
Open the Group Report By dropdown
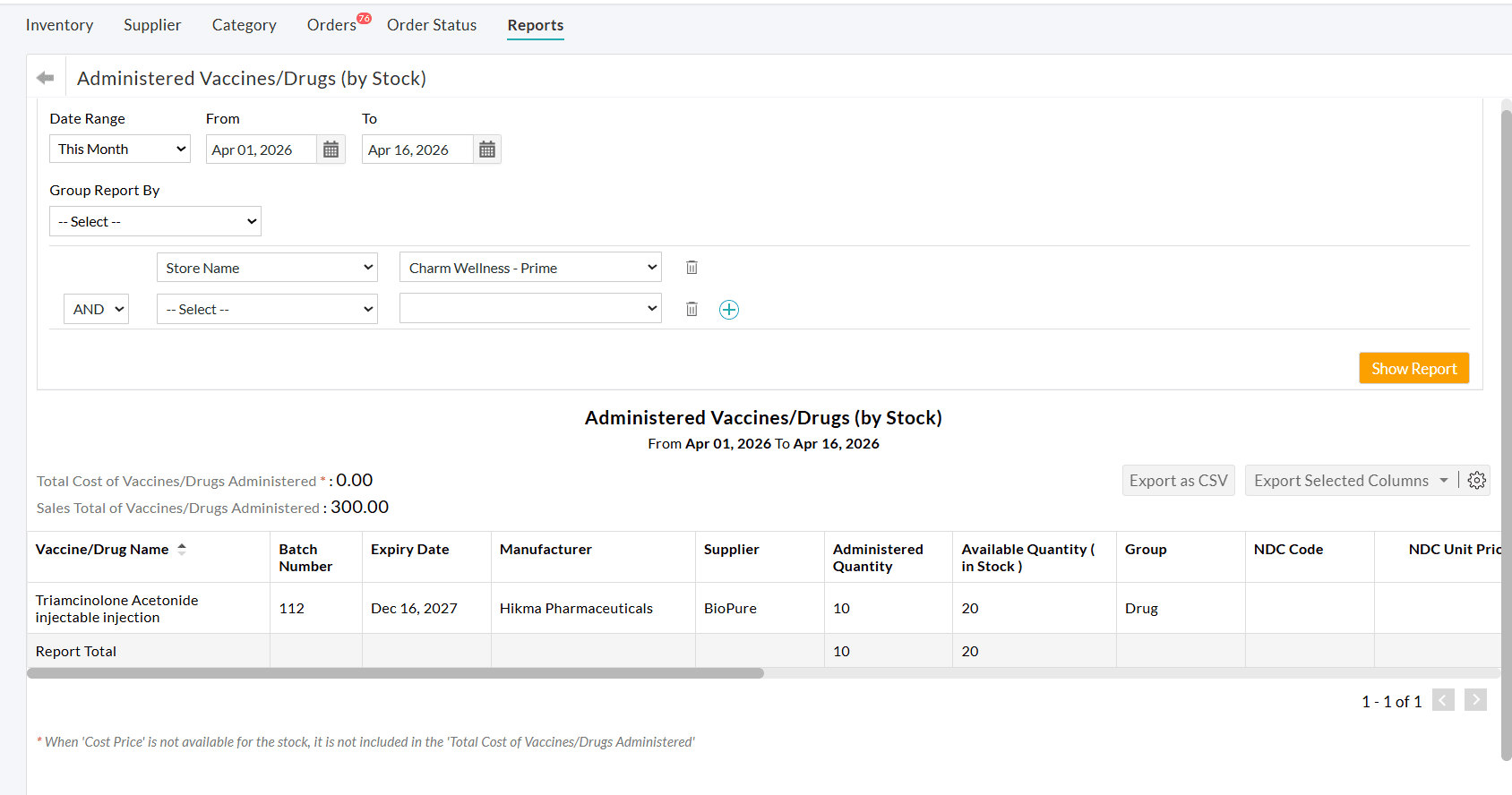155,221
